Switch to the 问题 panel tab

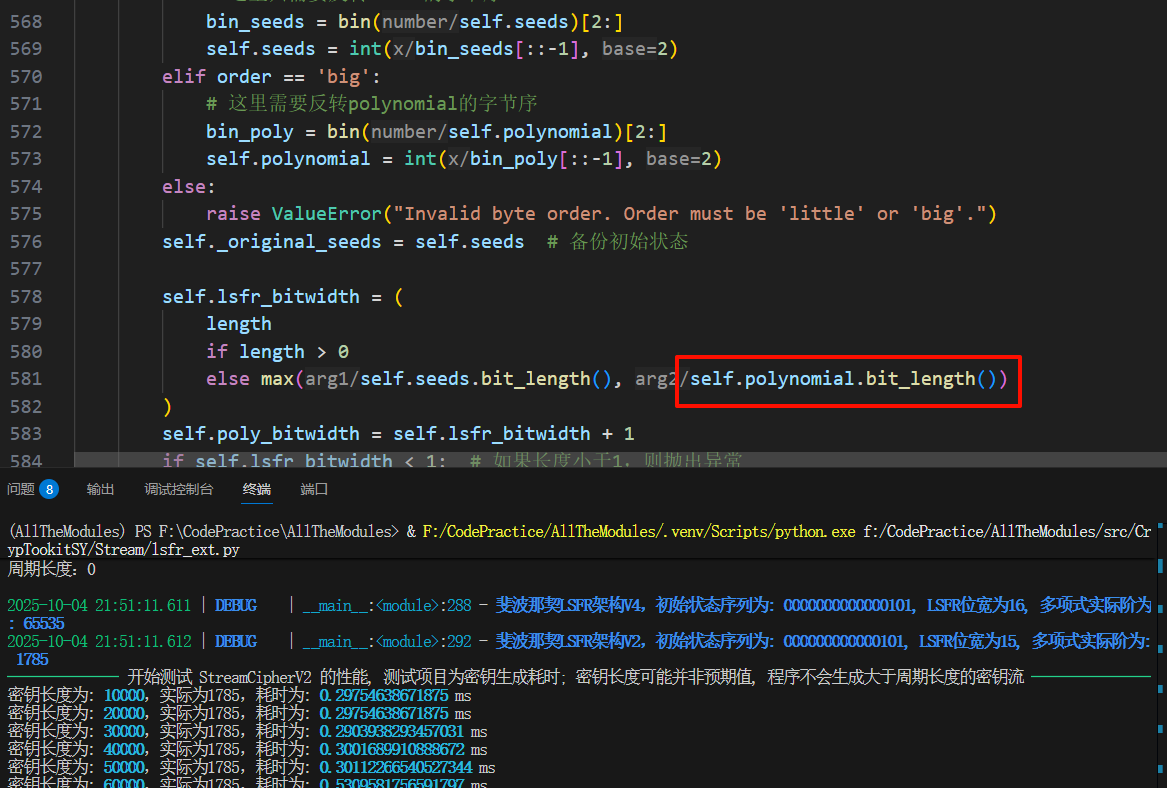21,489
